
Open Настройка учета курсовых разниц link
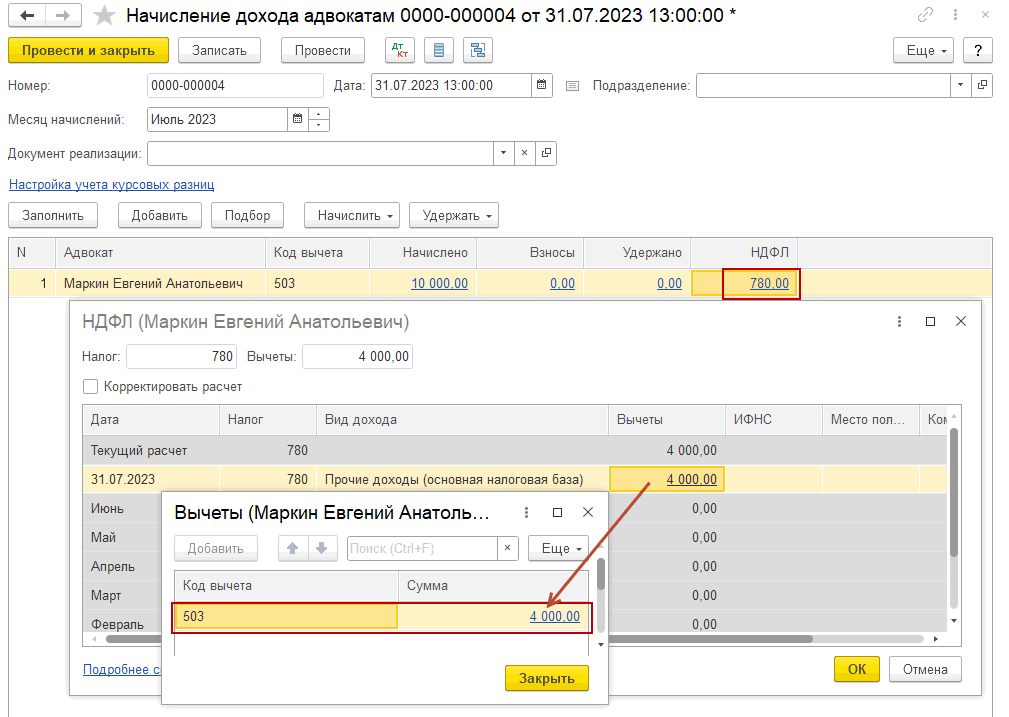[111, 185]
